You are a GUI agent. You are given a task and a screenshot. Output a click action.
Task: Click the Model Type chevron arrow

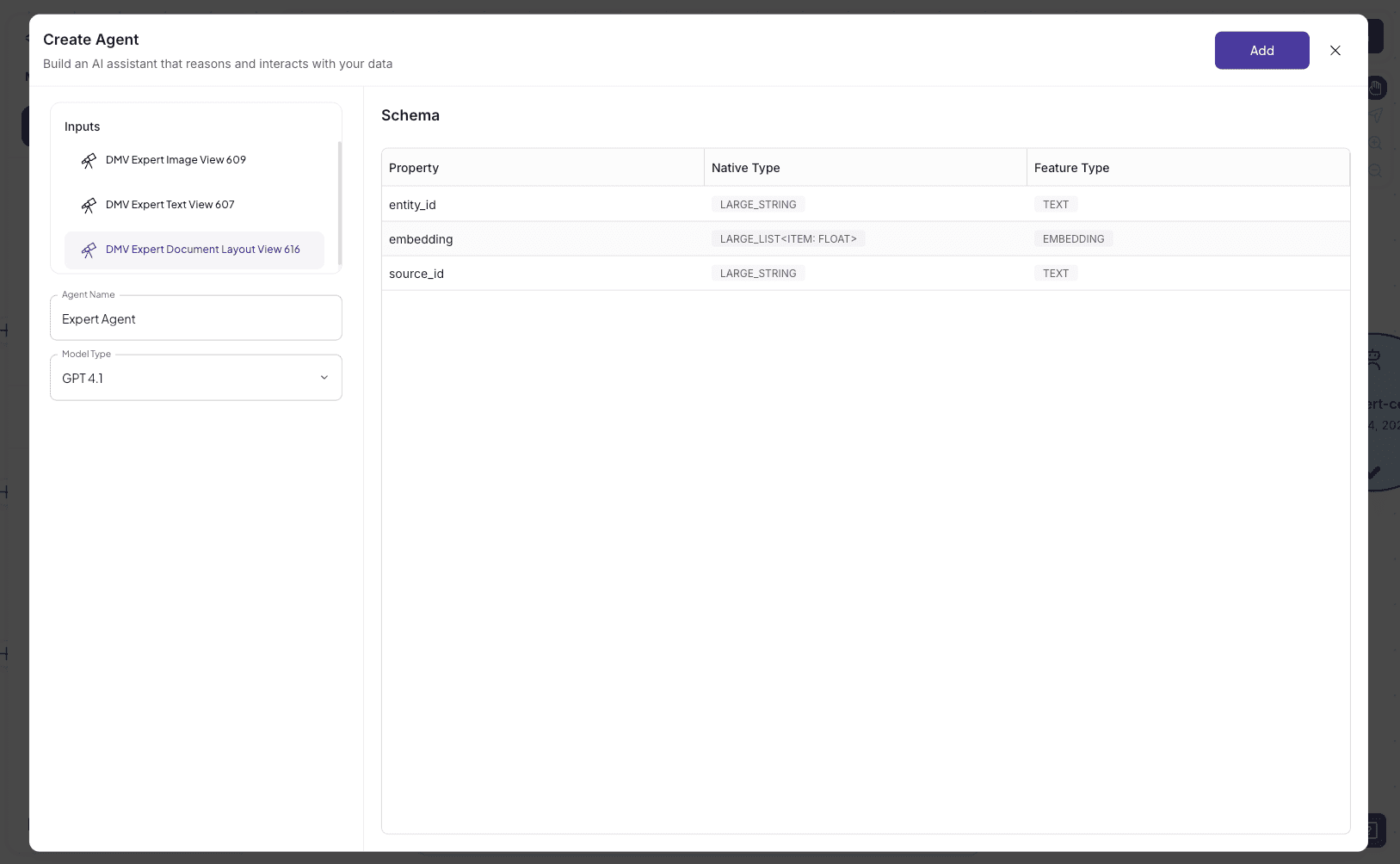point(324,378)
